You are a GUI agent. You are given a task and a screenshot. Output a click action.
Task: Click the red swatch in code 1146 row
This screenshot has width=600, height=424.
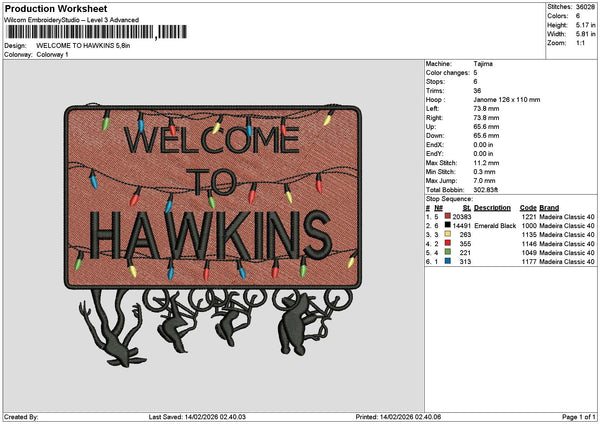447,243
